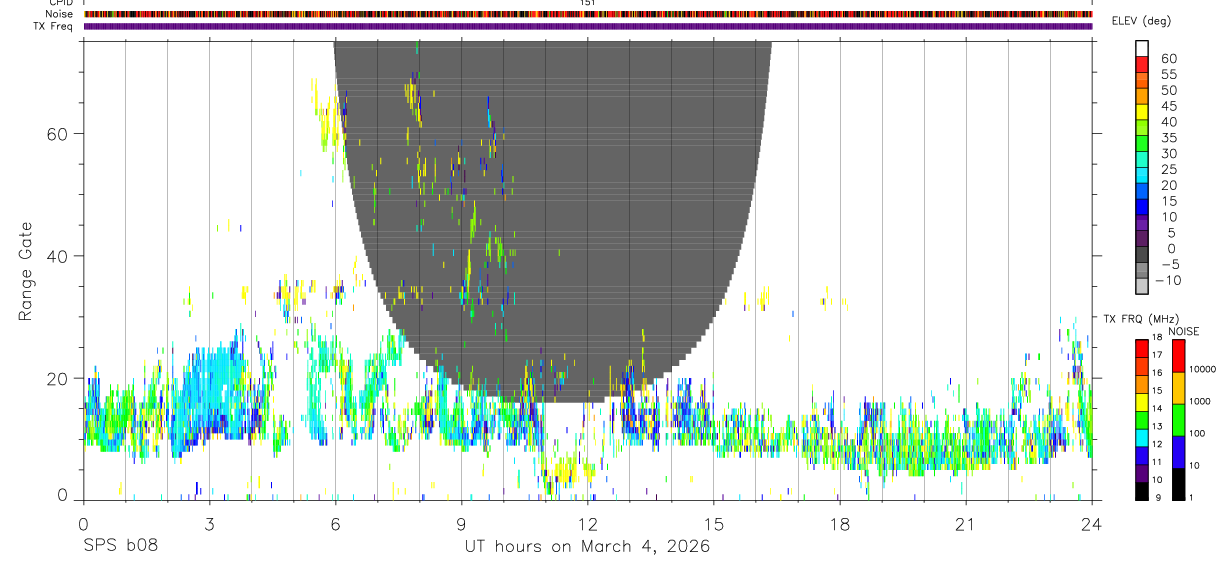Click the '12' tick on the UT hours axis
1228x567 pixels.
(588, 524)
